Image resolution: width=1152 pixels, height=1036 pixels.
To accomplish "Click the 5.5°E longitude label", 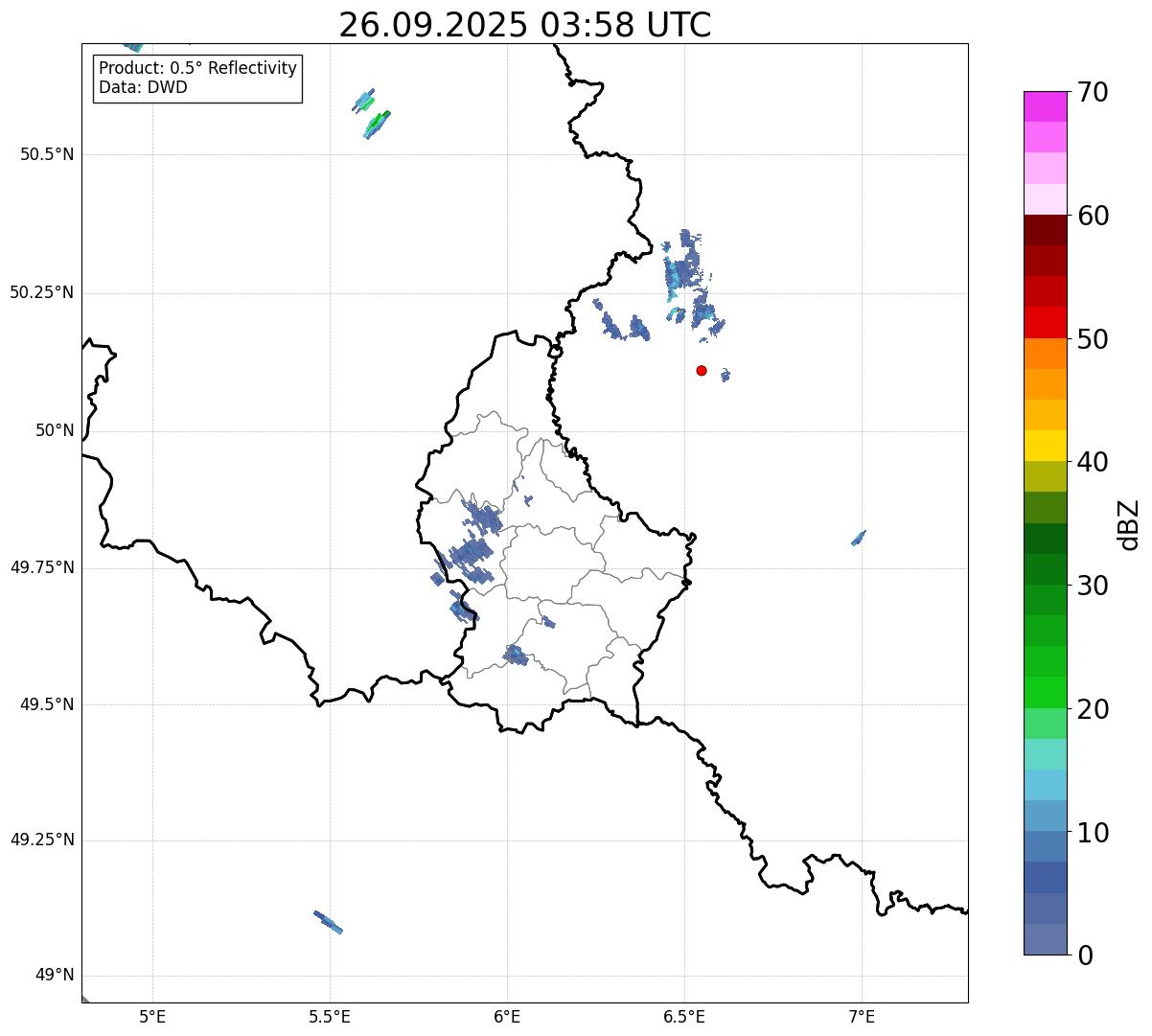I will pos(330,1016).
